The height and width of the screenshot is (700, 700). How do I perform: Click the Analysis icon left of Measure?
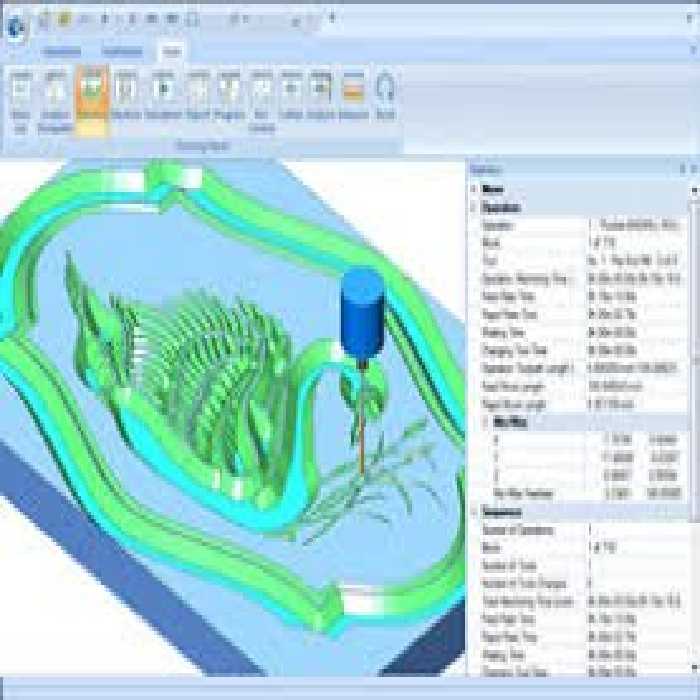(x=320, y=92)
